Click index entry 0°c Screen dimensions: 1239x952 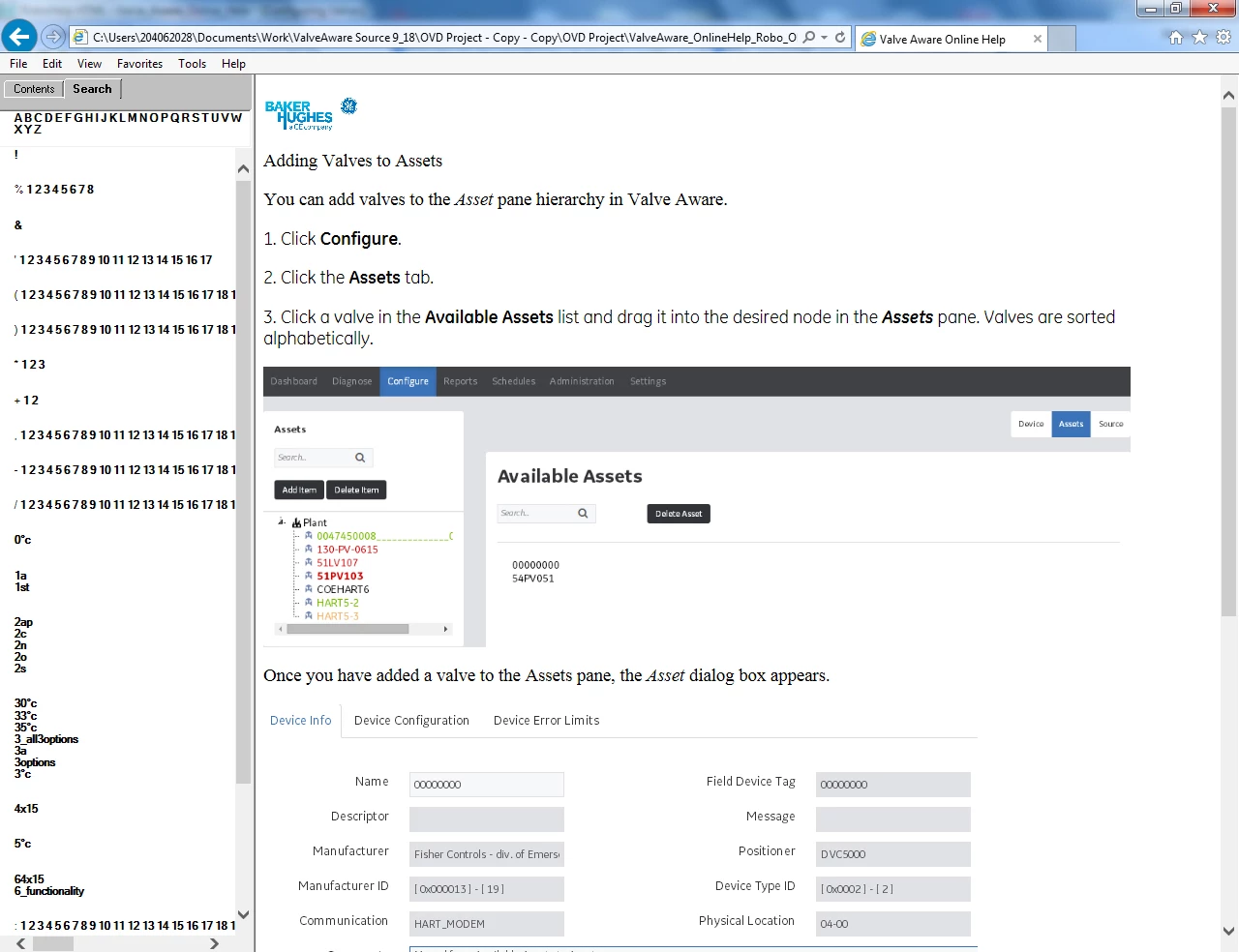(22, 540)
